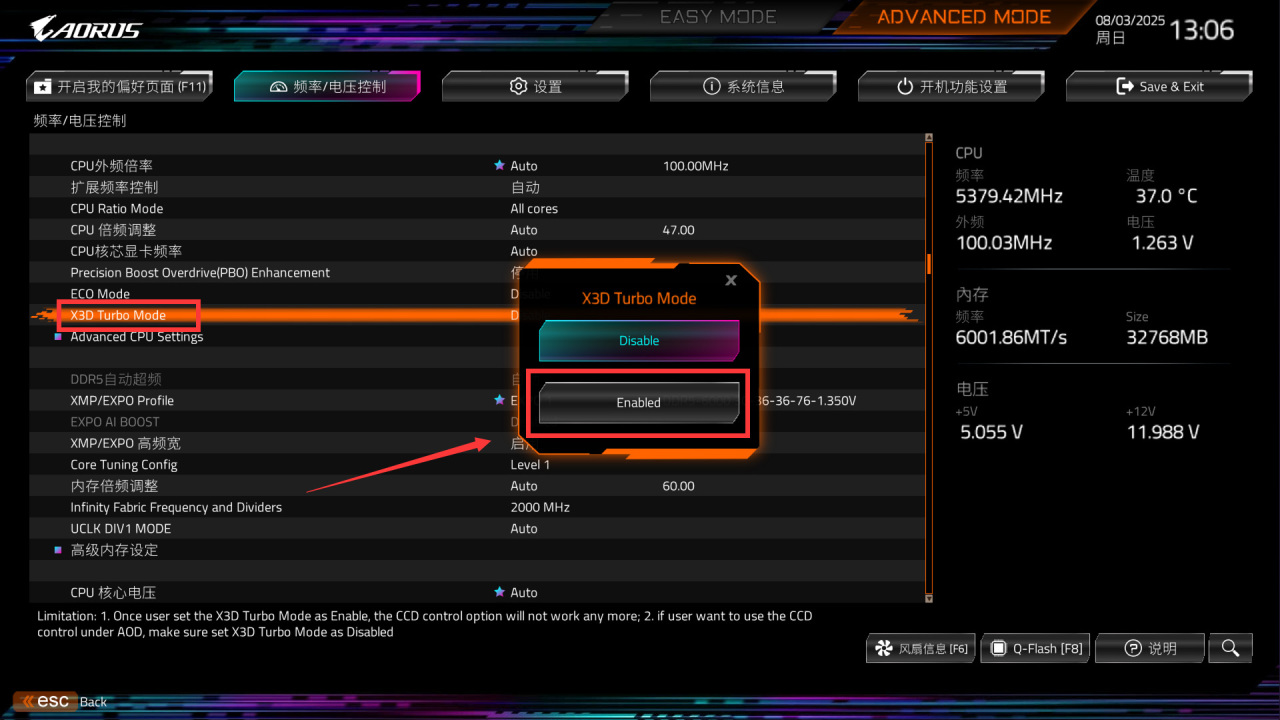Open the UCLK DIV1 MODE Auto value
1280x720 pixels.
pos(524,529)
